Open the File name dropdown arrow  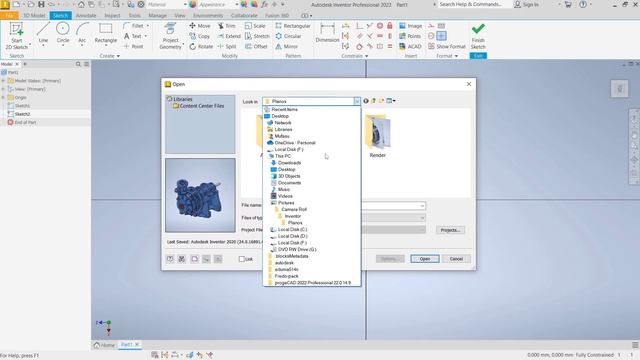(x=422, y=206)
